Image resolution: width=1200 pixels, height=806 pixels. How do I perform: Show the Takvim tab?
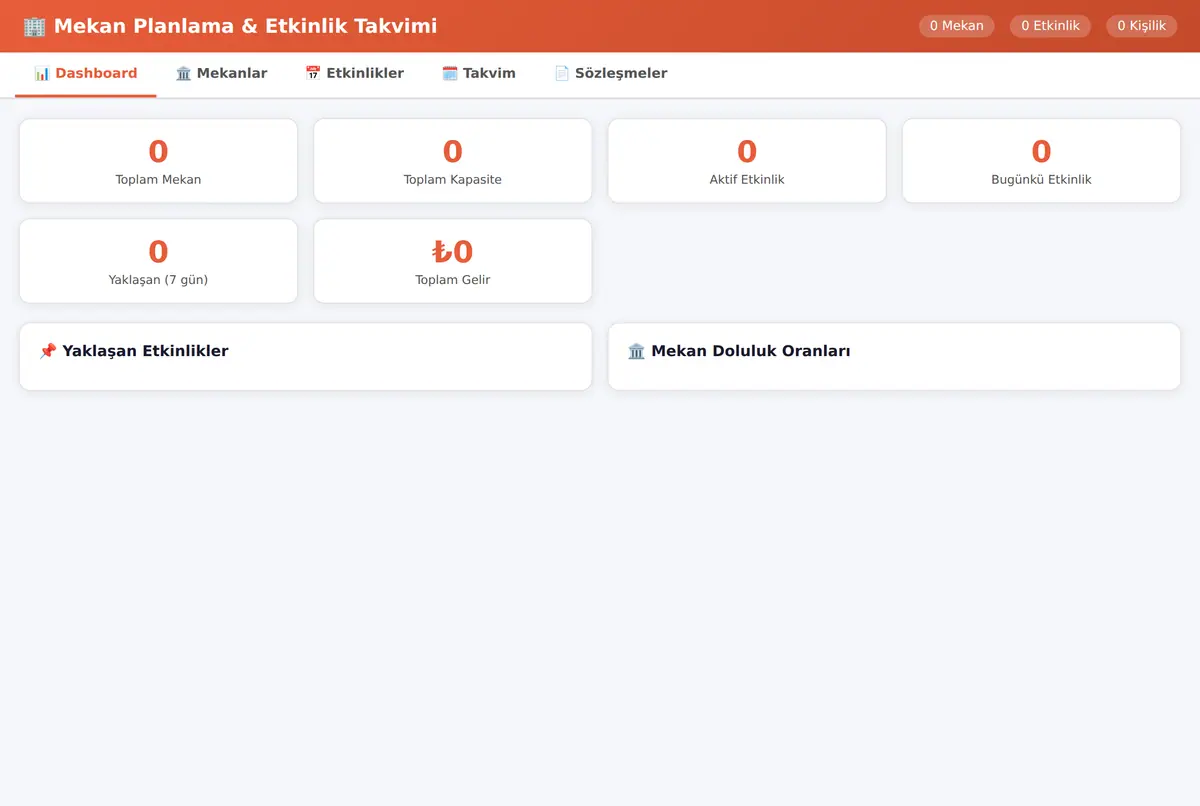[x=479, y=74]
